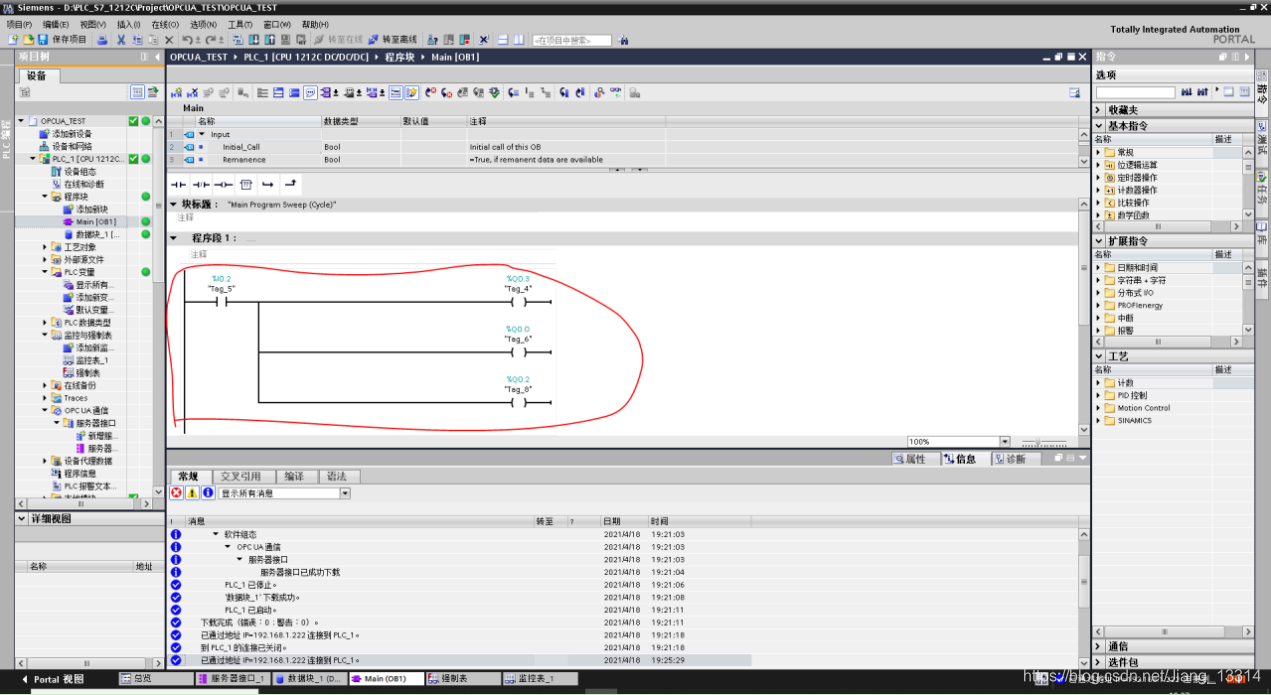Insert an output coil from favorites

click(x=223, y=185)
